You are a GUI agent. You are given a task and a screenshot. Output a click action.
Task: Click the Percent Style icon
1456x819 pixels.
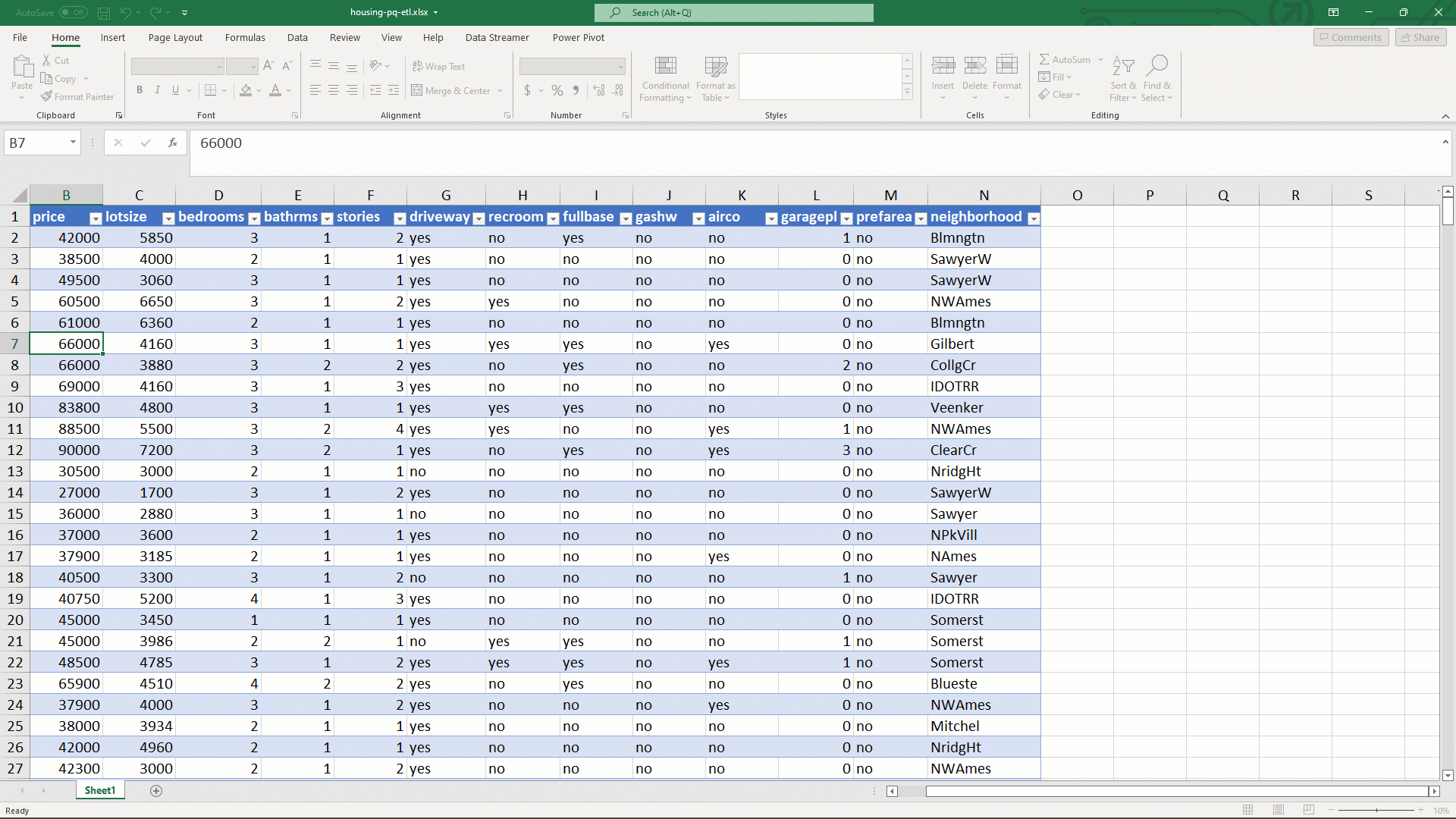(557, 91)
